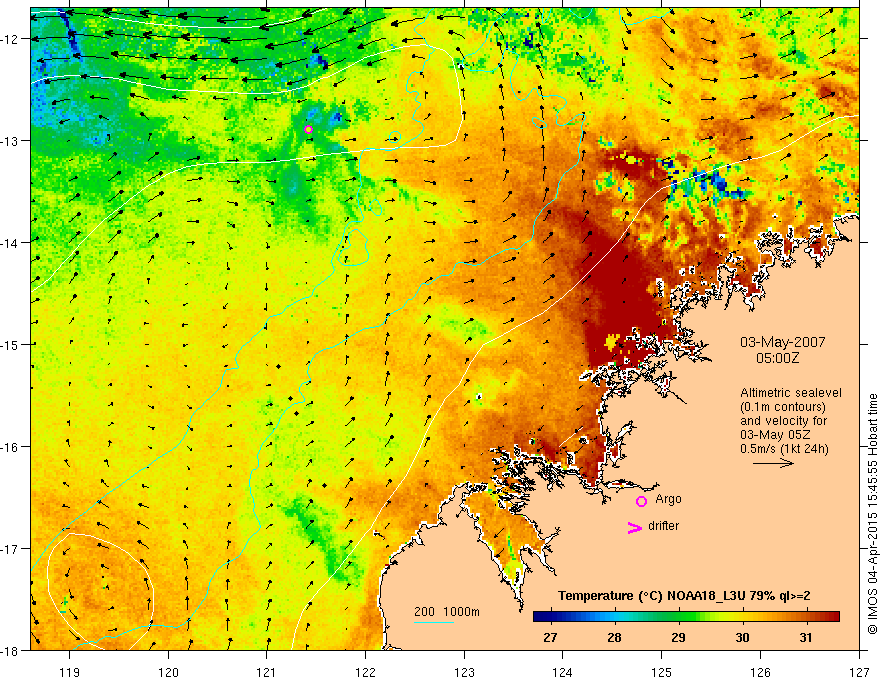Click the 'drifter' legend label
This screenshot has height=680, width=880.
click(x=663, y=526)
